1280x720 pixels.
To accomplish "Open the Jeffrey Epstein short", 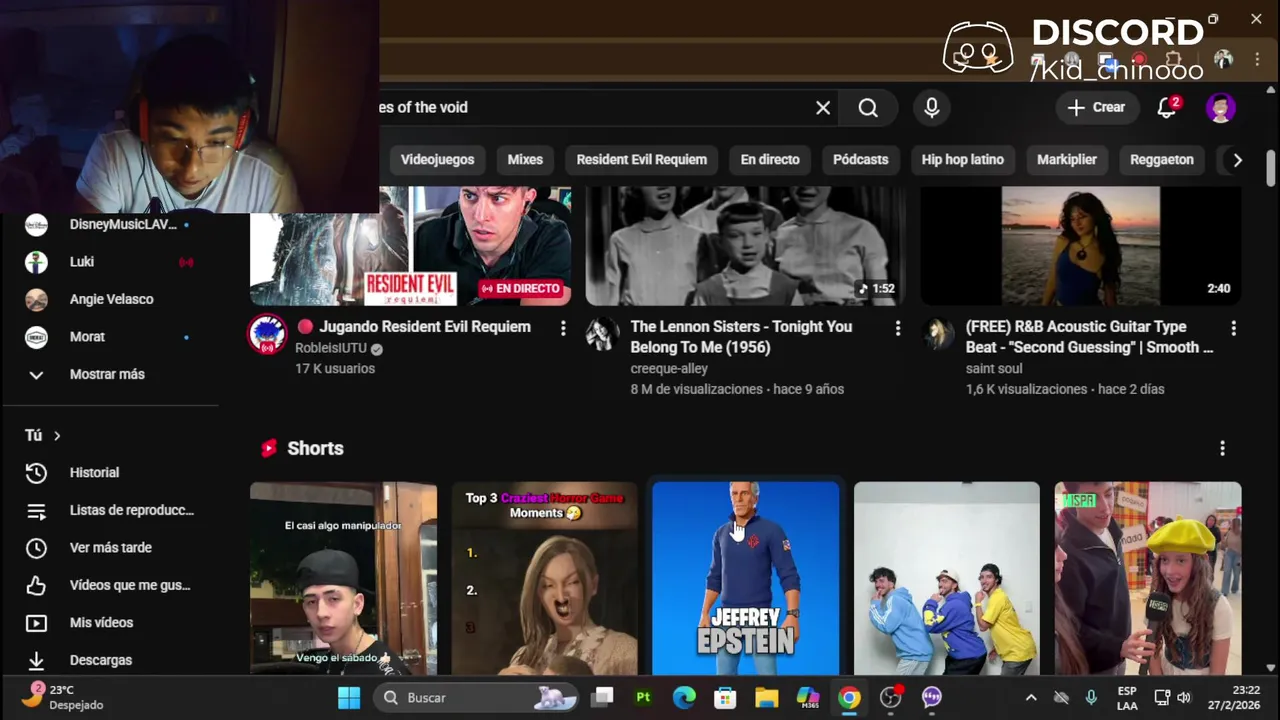I will tap(746, 578).
